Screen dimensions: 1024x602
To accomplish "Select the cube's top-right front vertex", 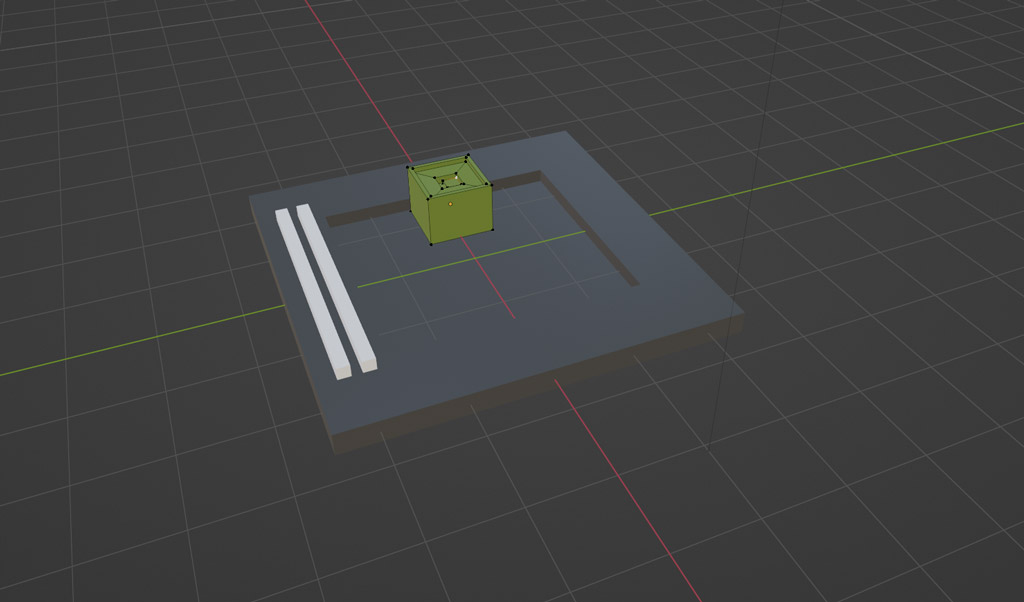I will tap(490, 185).
